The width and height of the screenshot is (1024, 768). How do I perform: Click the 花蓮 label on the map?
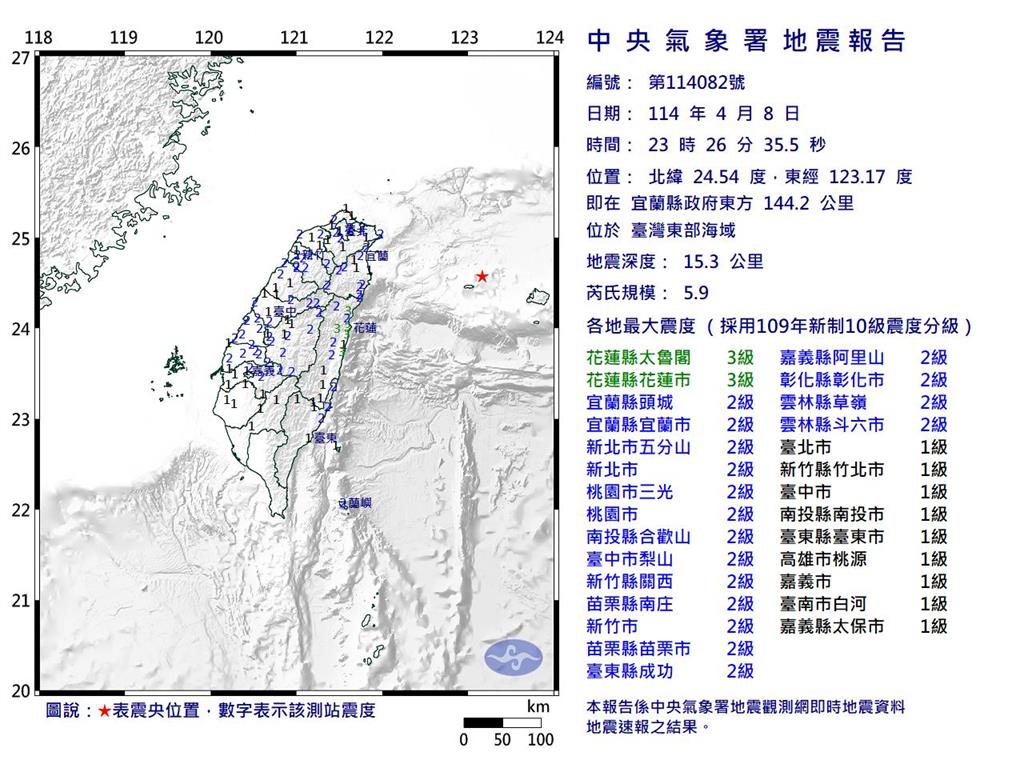click(365, 328)
